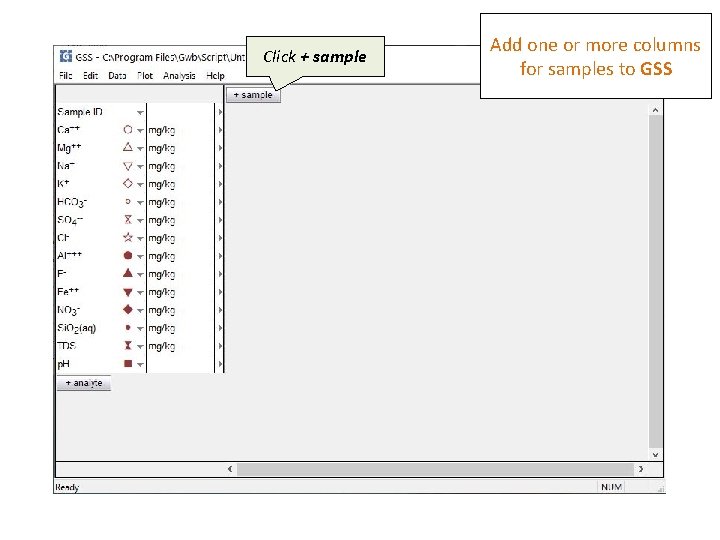Click the row arrow beside Fe++ units
This screenshot has width=720, height=540.
(220, 292)
